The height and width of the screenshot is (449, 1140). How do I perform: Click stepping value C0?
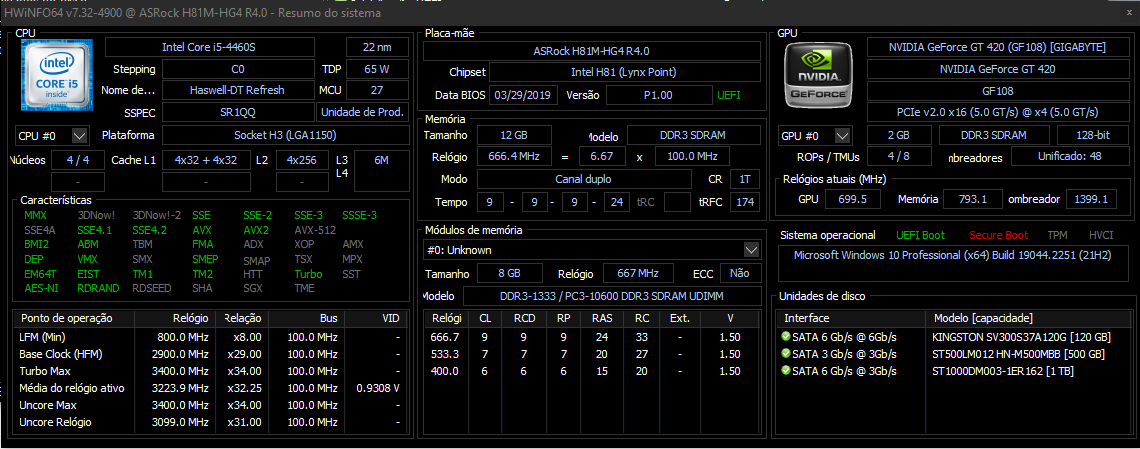click(238, 70)
